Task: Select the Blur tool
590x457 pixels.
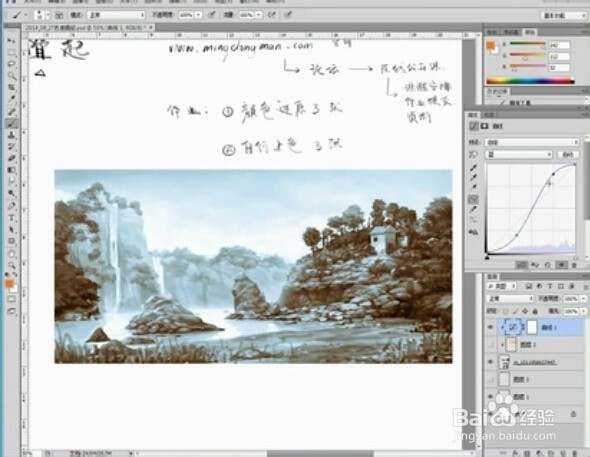Action: click(12, 182)
